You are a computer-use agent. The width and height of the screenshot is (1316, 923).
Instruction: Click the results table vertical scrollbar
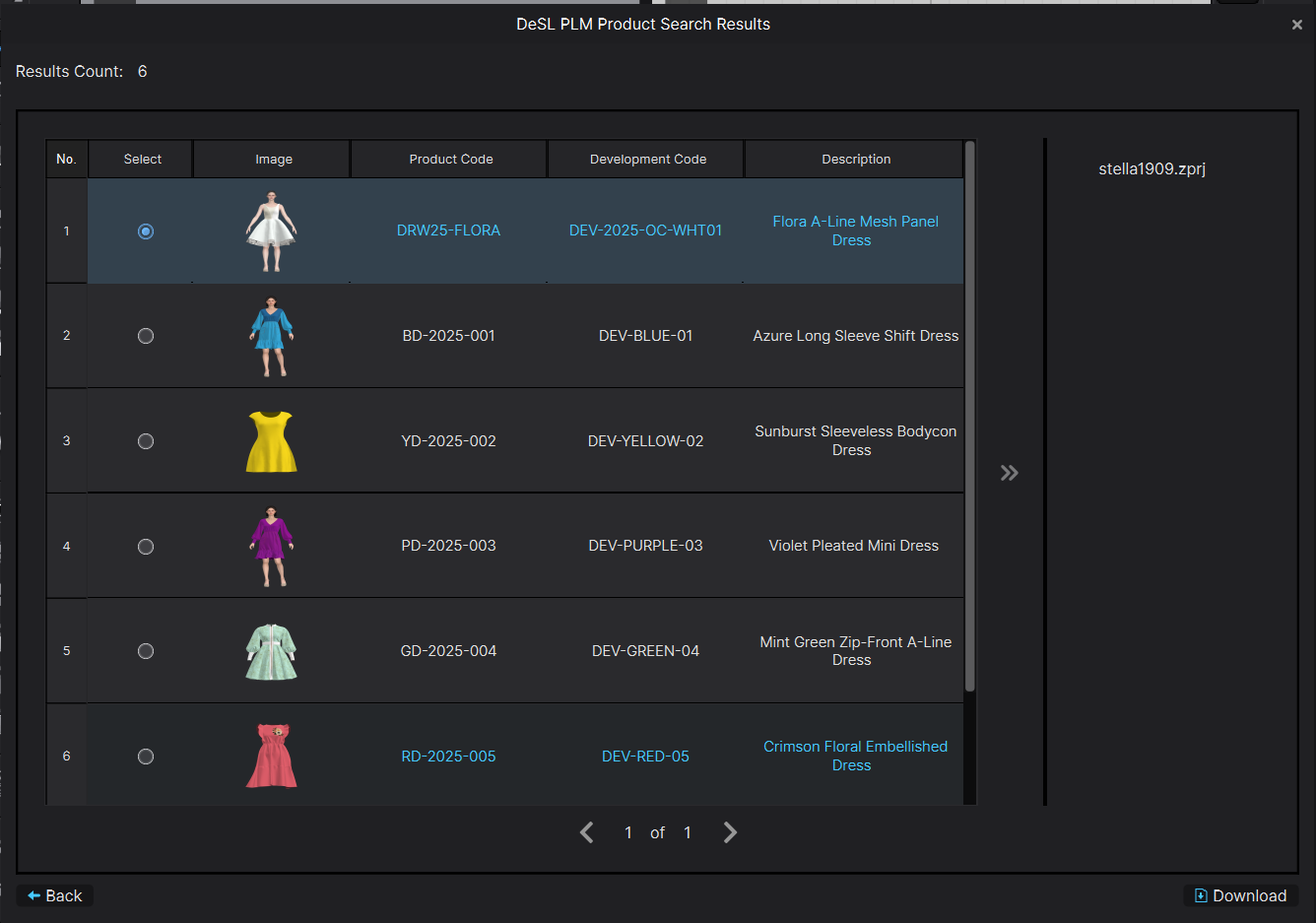[x=969, y=414]
